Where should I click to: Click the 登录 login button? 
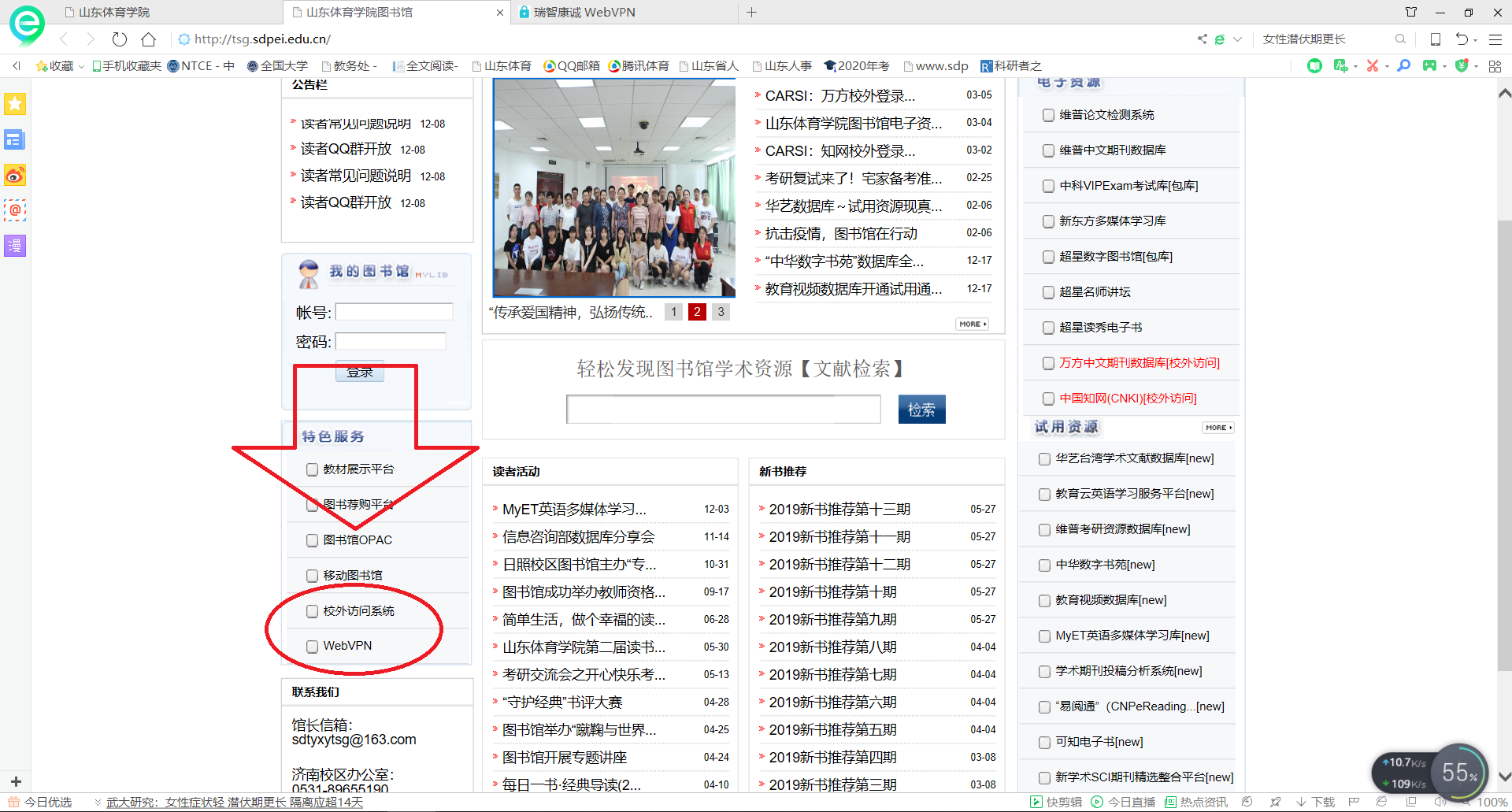click(360, 372)
